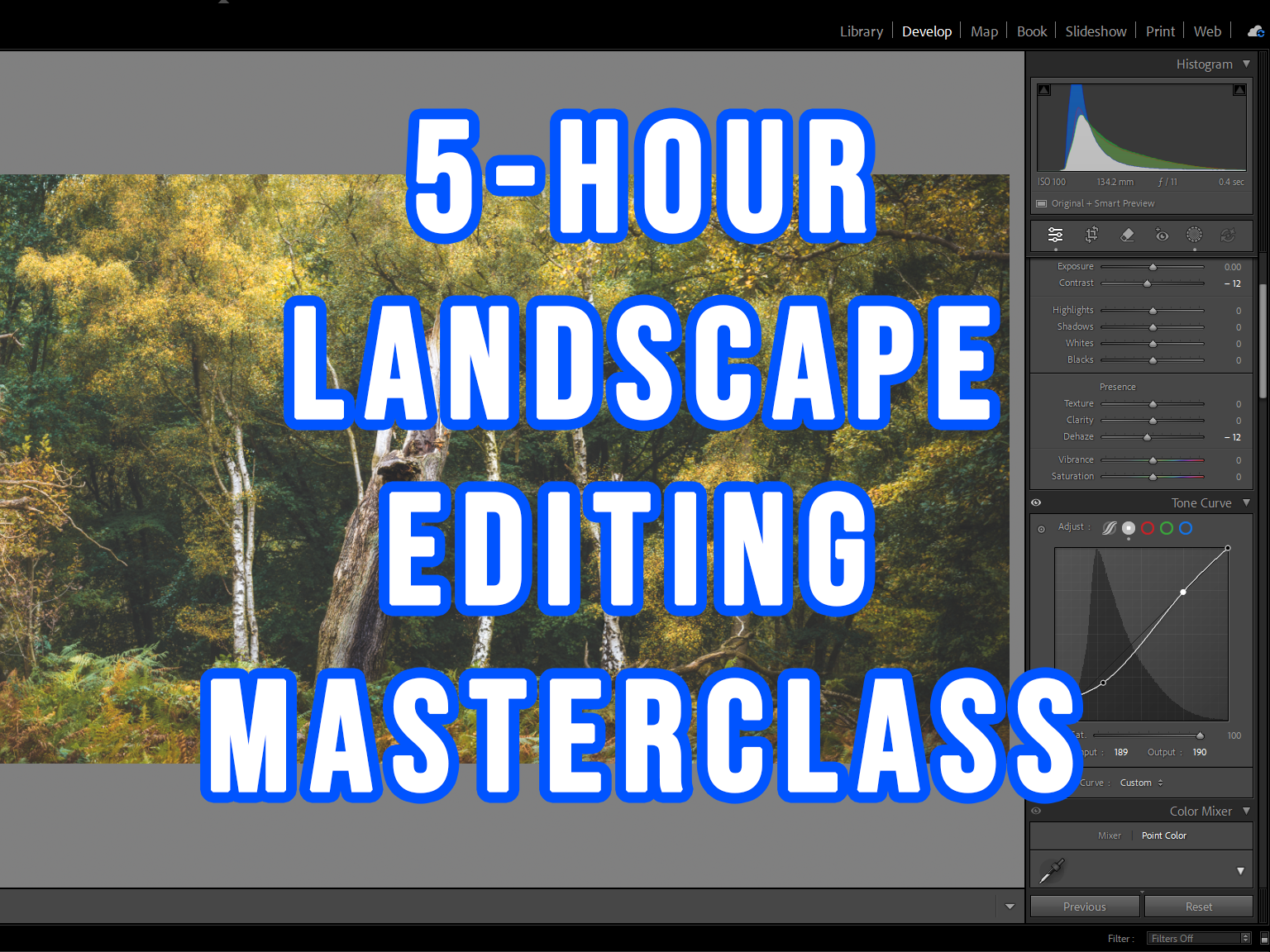Image resolution: width=1270 pixels, height=952 pixels.
Task: Open the Healing tool
Action: tap(1127, 236)
